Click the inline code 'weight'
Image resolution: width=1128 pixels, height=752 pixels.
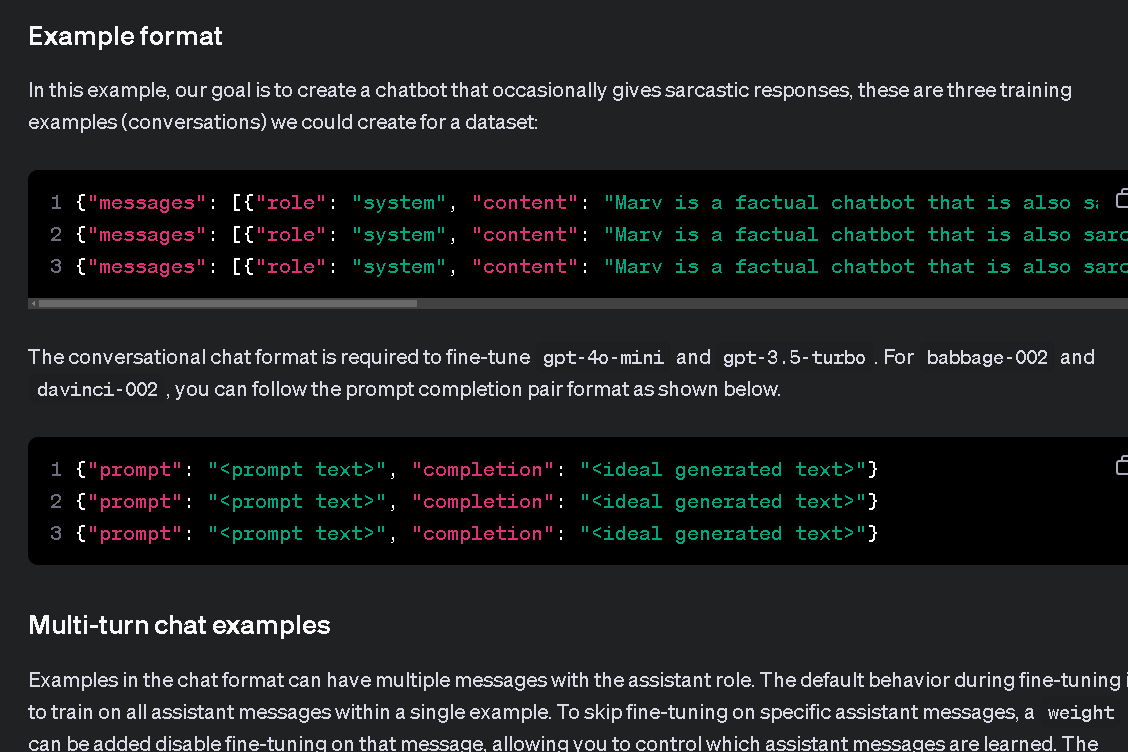(1081, 712)
